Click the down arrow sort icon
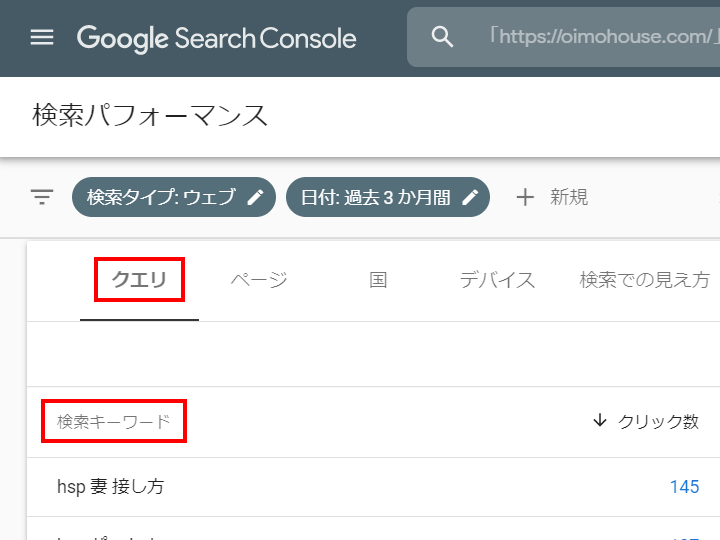The height and width of the screenshot is (540, 720). (x=600, y=421)
